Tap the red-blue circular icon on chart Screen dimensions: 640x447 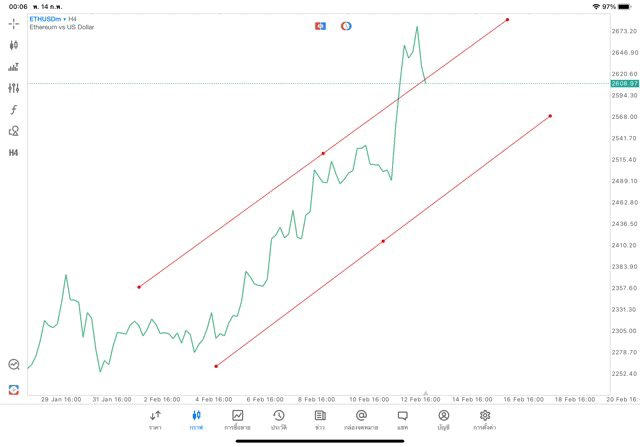point(346,26)
